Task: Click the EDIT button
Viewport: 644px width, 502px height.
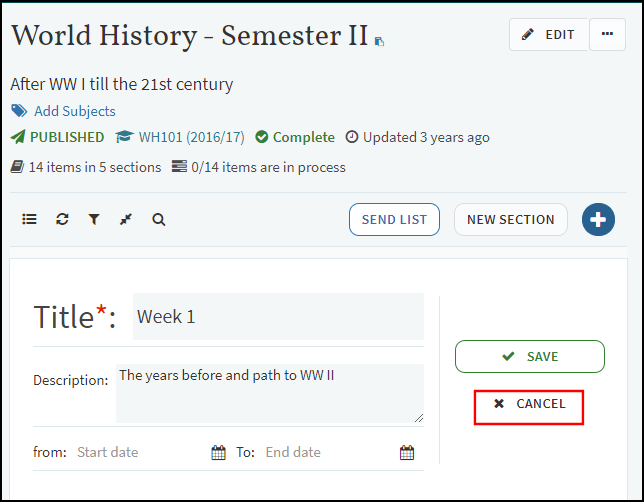Action: coord(549,34)
